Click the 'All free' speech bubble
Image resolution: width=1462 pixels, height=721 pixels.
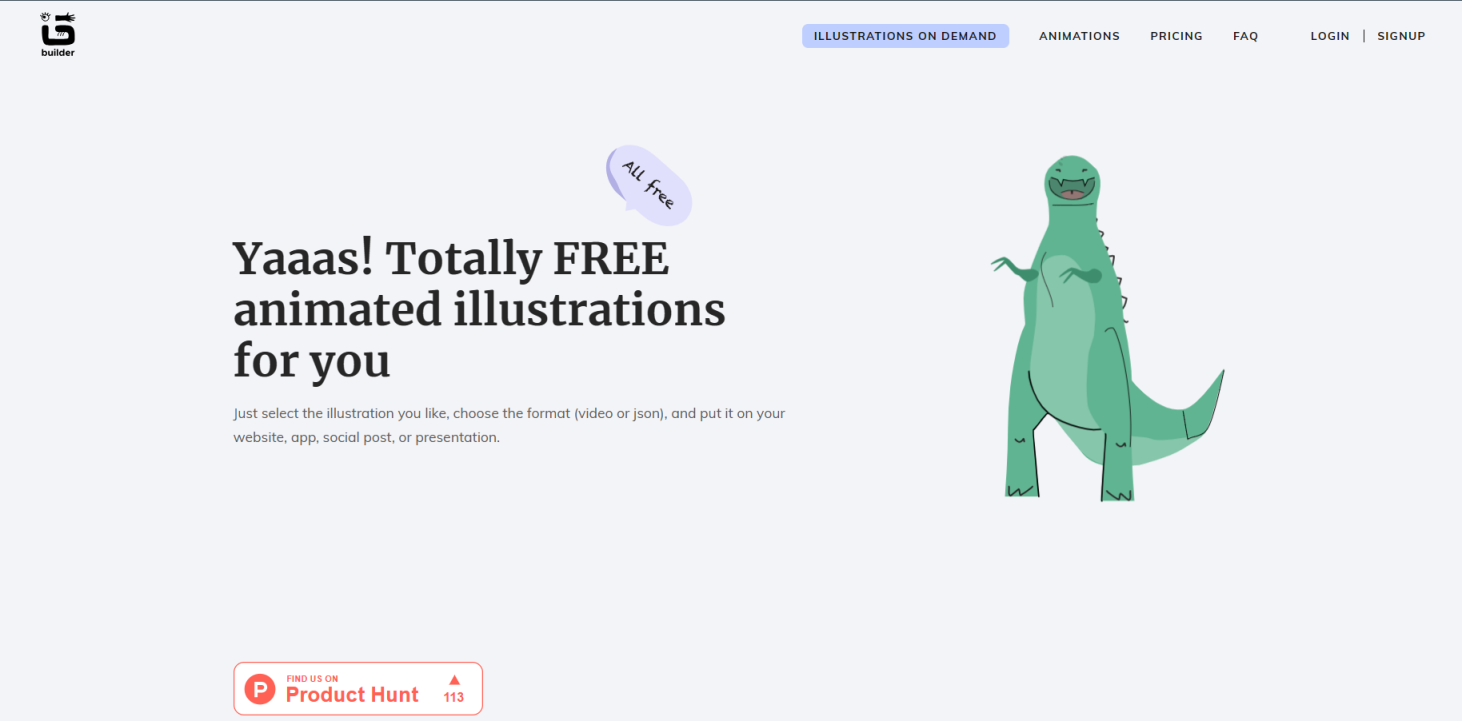pos(649,185)
